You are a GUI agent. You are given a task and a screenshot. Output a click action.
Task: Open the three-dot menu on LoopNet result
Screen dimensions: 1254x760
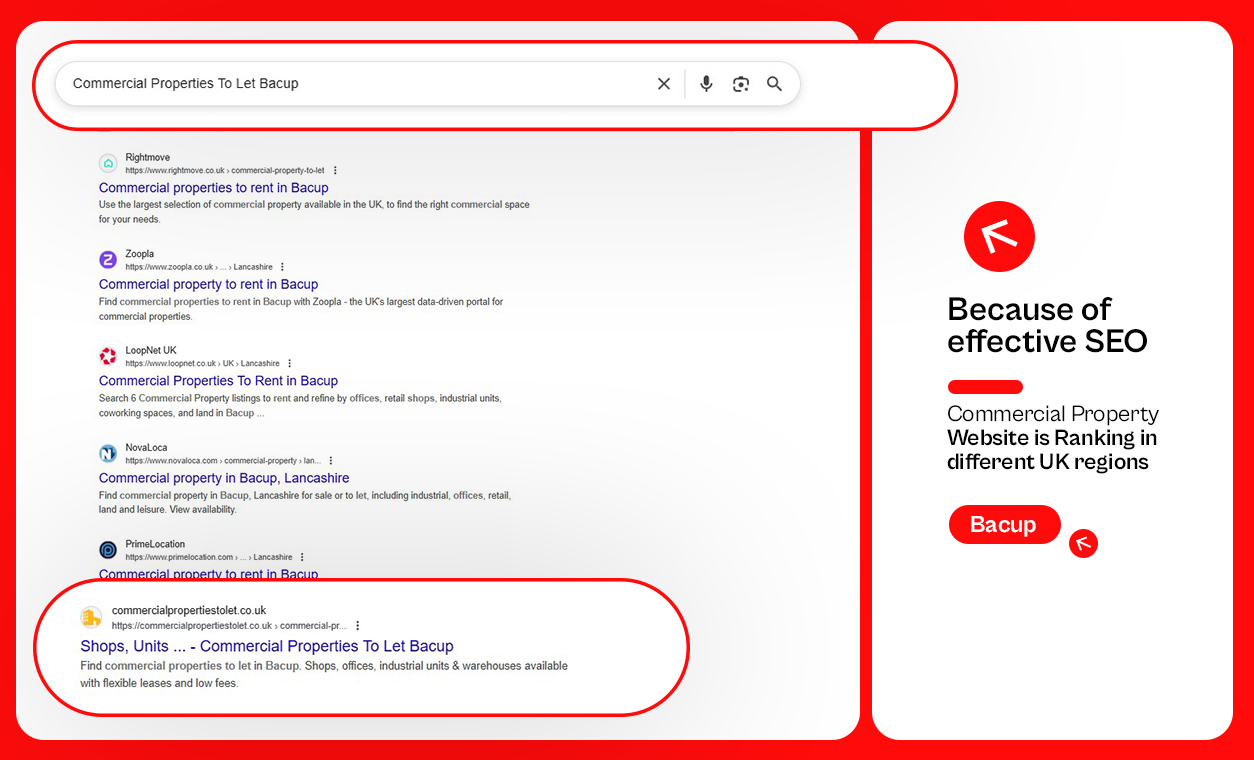[x=289, y=363]
